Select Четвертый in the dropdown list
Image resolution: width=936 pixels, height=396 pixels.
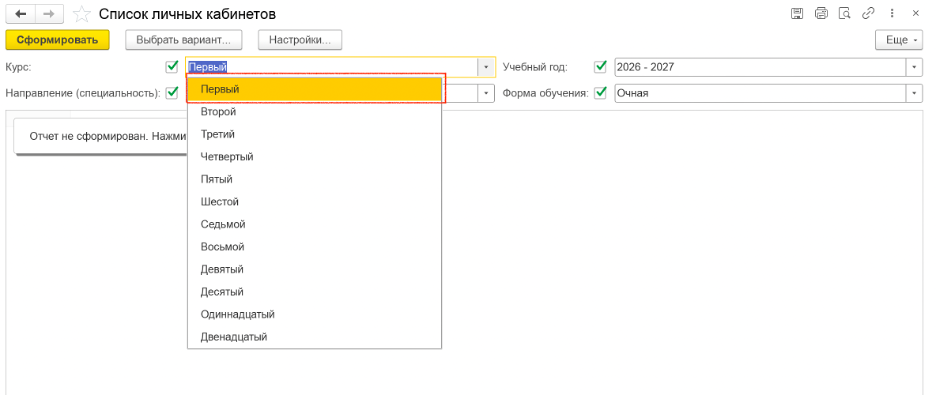[315, 156]
